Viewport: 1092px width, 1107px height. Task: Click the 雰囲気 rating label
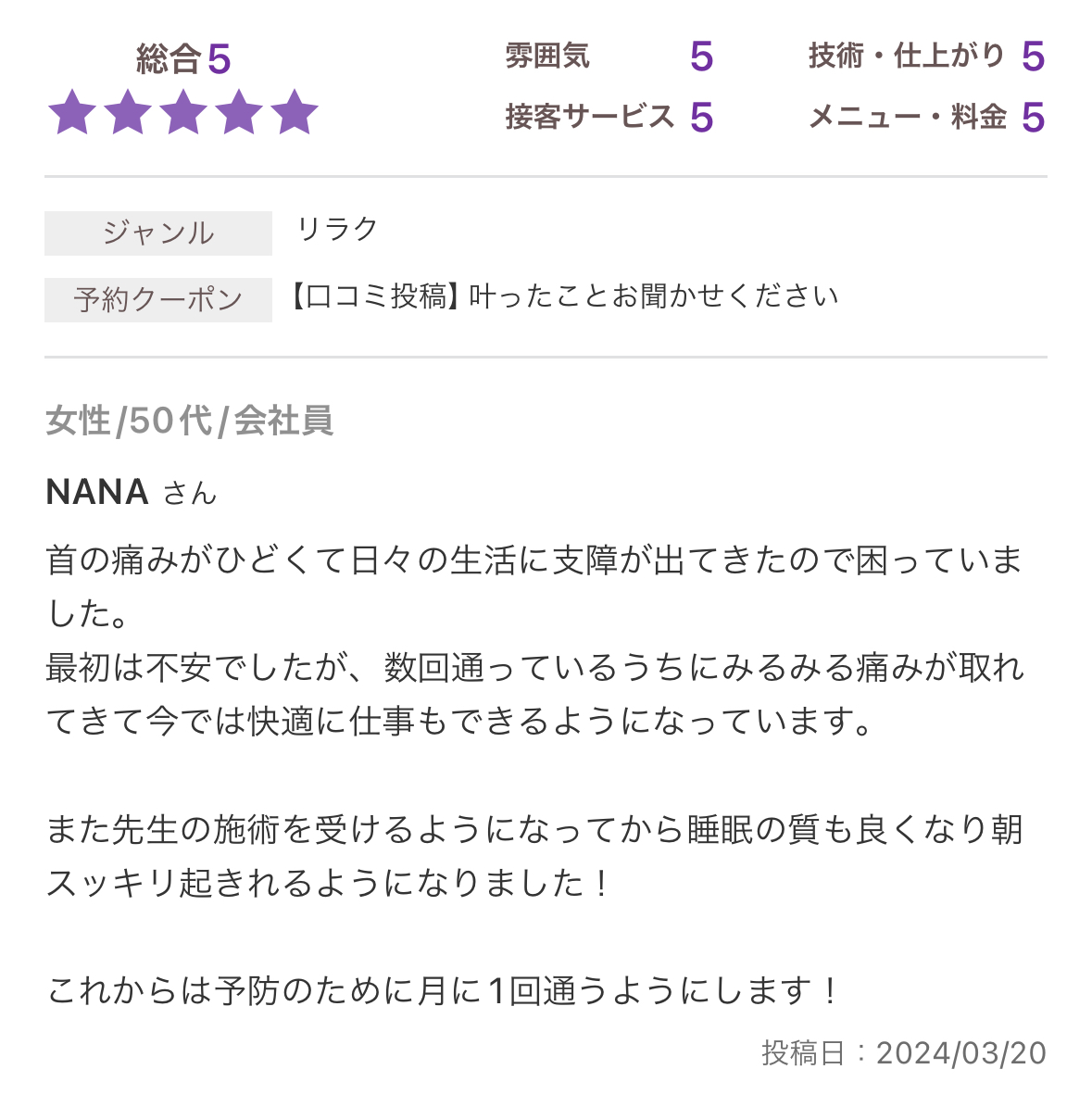(x=547, y=57)
